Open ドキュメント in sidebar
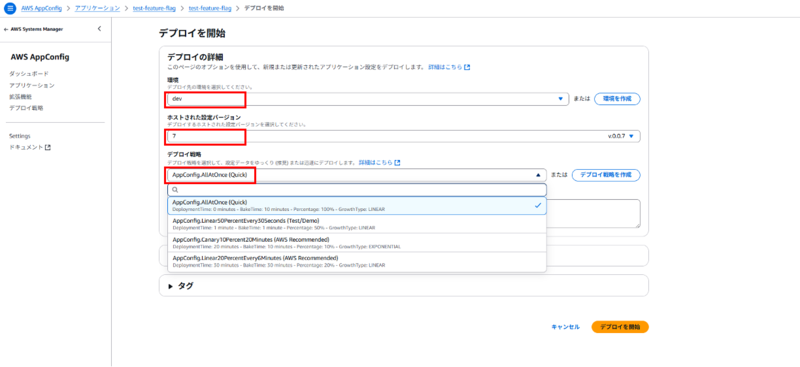800x367 pixels. coord(26,148)
